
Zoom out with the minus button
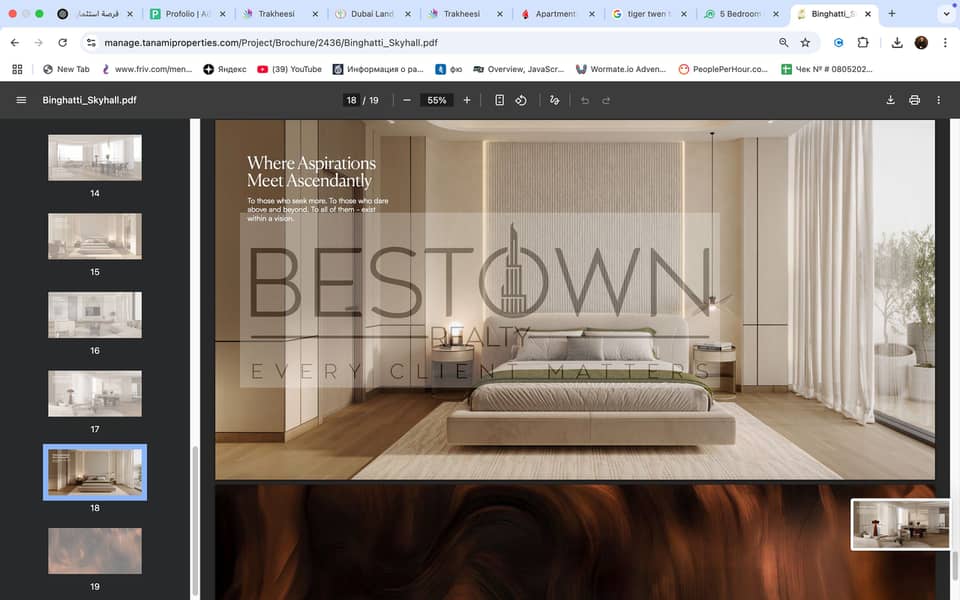pos(407,100)
